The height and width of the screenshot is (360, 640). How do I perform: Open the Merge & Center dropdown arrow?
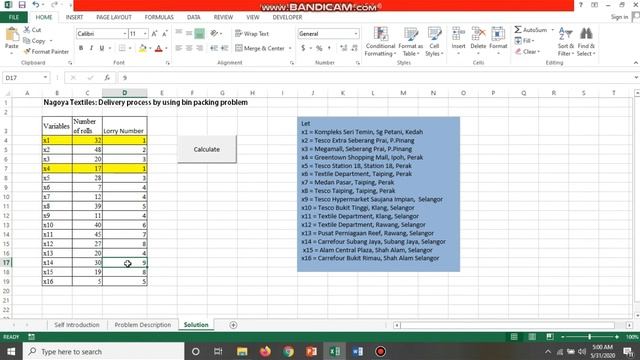[290, 48]
